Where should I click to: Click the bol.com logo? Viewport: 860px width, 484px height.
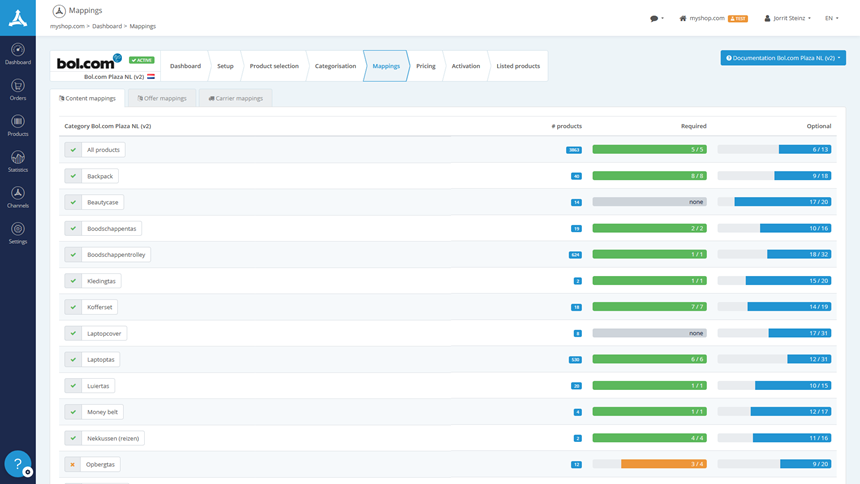[88, 63]
